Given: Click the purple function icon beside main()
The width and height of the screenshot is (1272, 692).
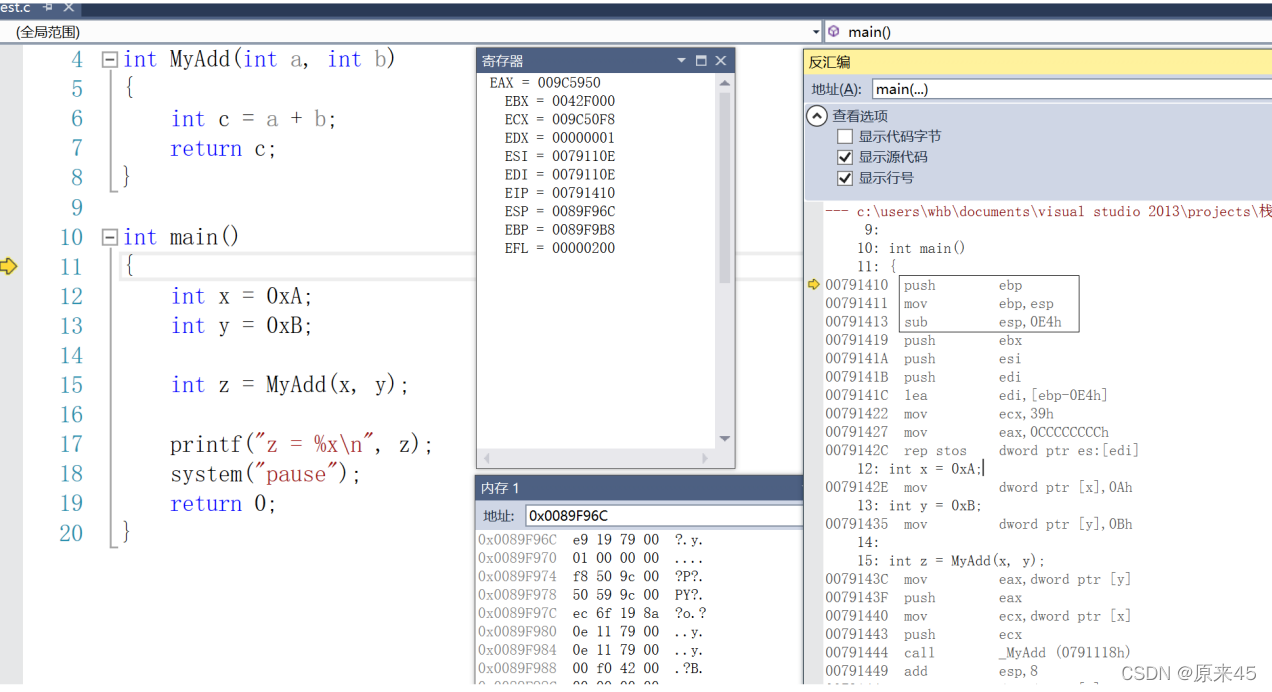Looking at the screenshot, I should pos(834,32).
